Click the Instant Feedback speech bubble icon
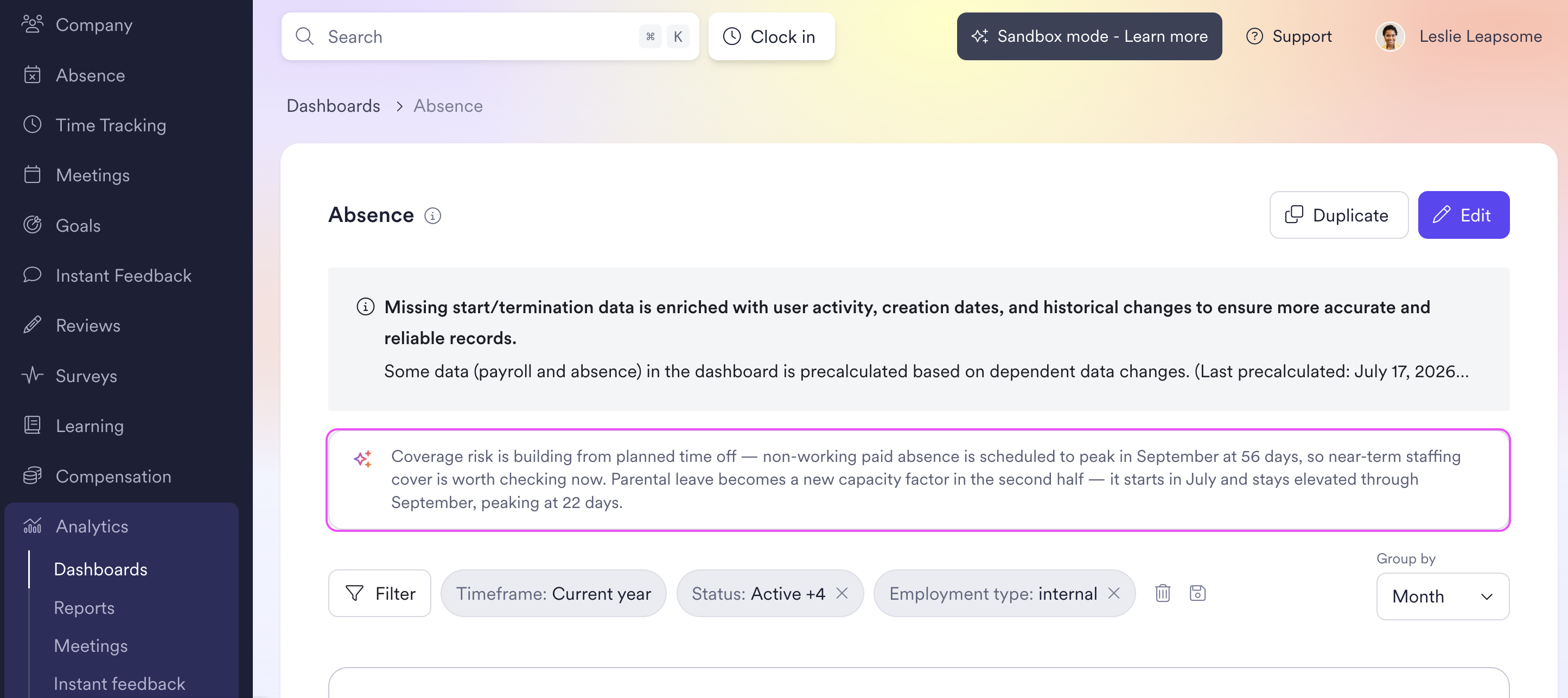Screen dimensions: 1568x698 click(32, 275)
